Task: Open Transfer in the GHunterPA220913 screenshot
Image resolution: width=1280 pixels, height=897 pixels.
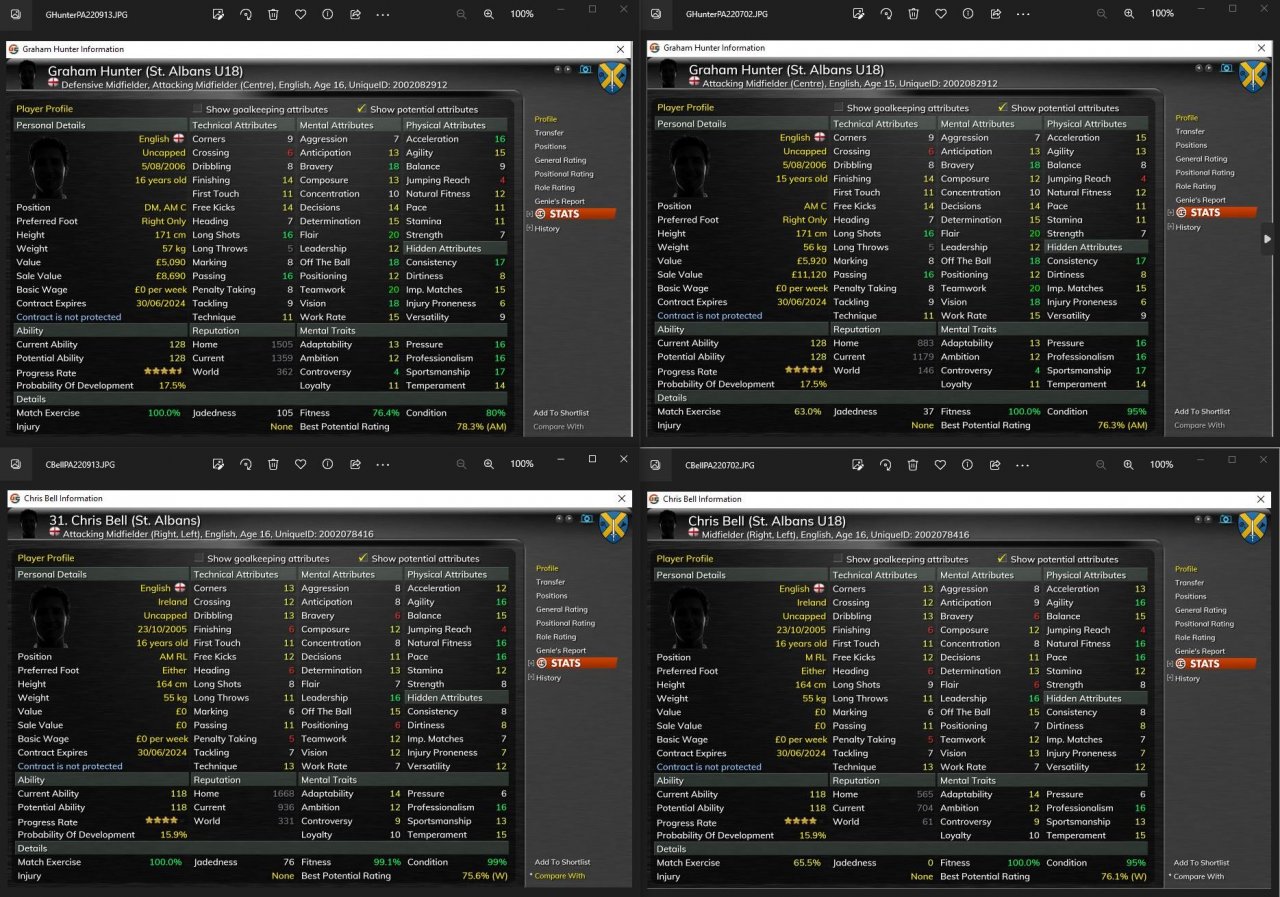Action: click(549, 133)
